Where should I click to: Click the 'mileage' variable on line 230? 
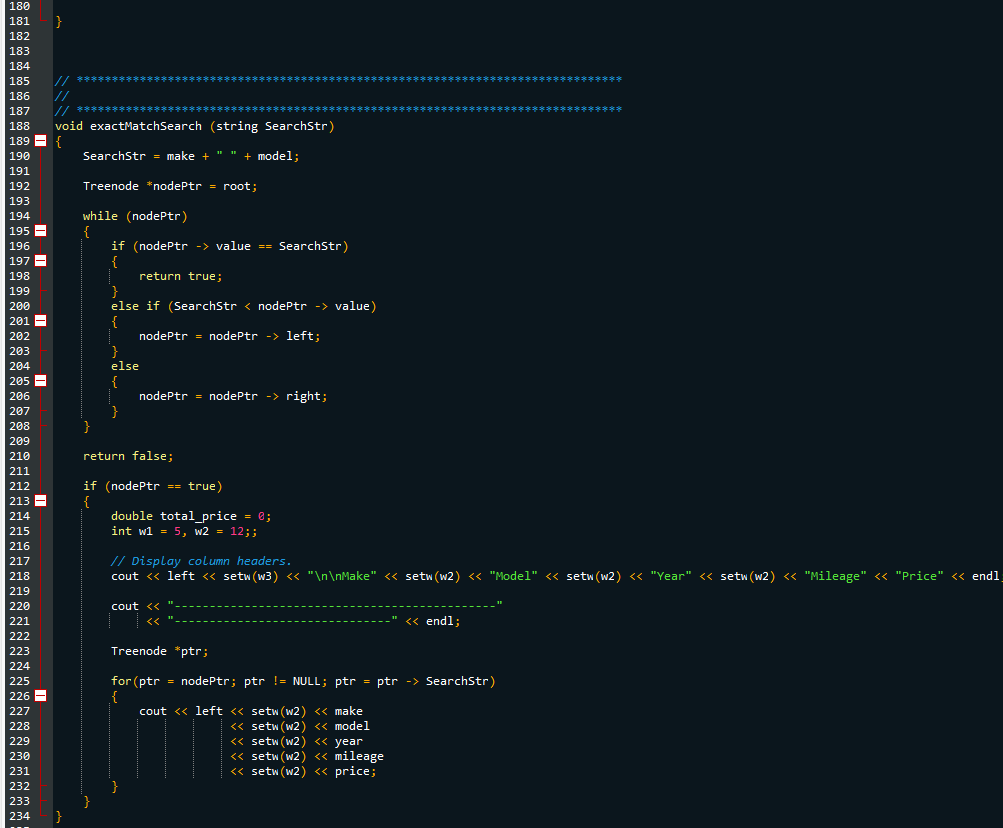click(359, 756)
